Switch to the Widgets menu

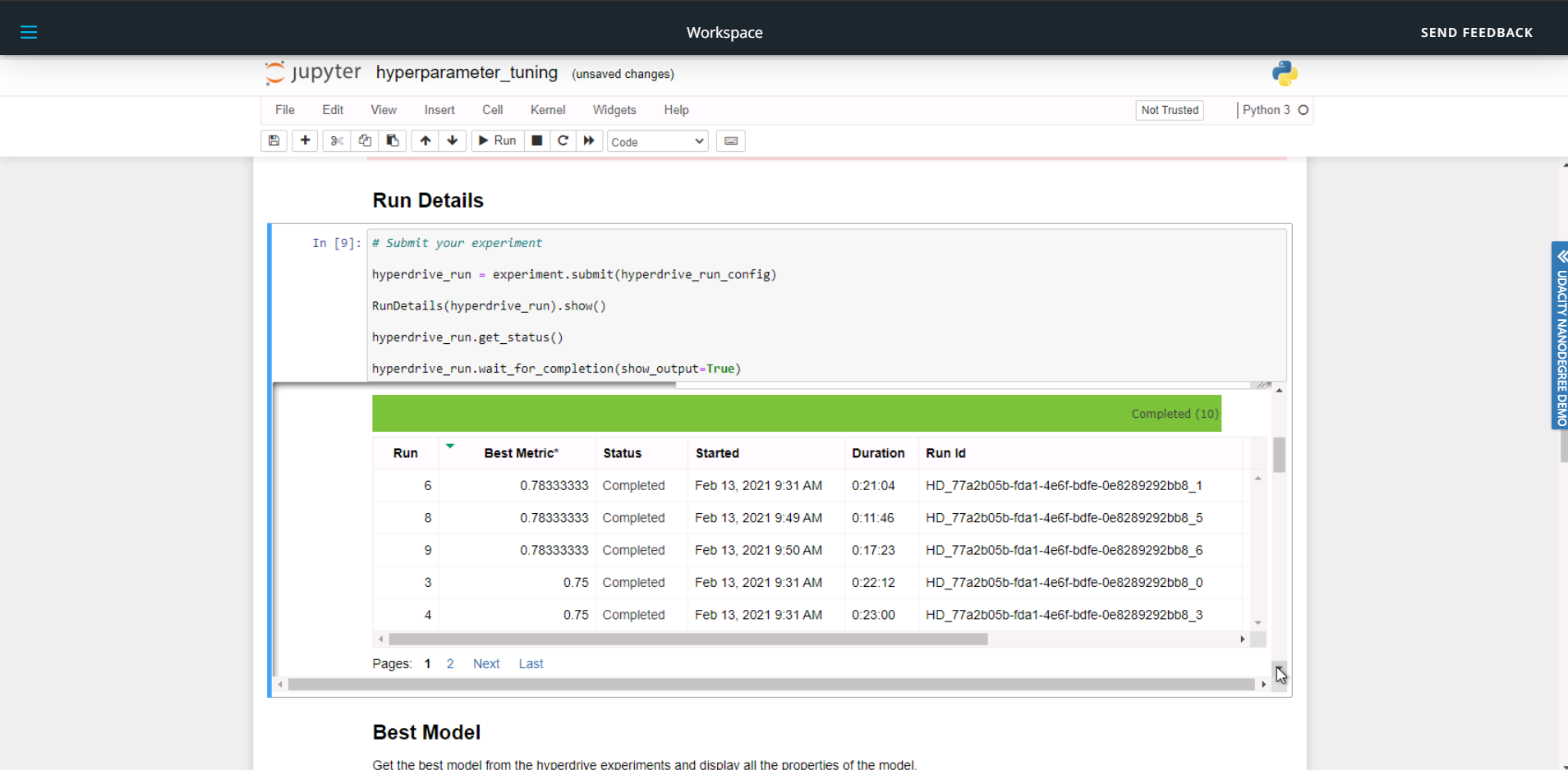pos(614,110)
